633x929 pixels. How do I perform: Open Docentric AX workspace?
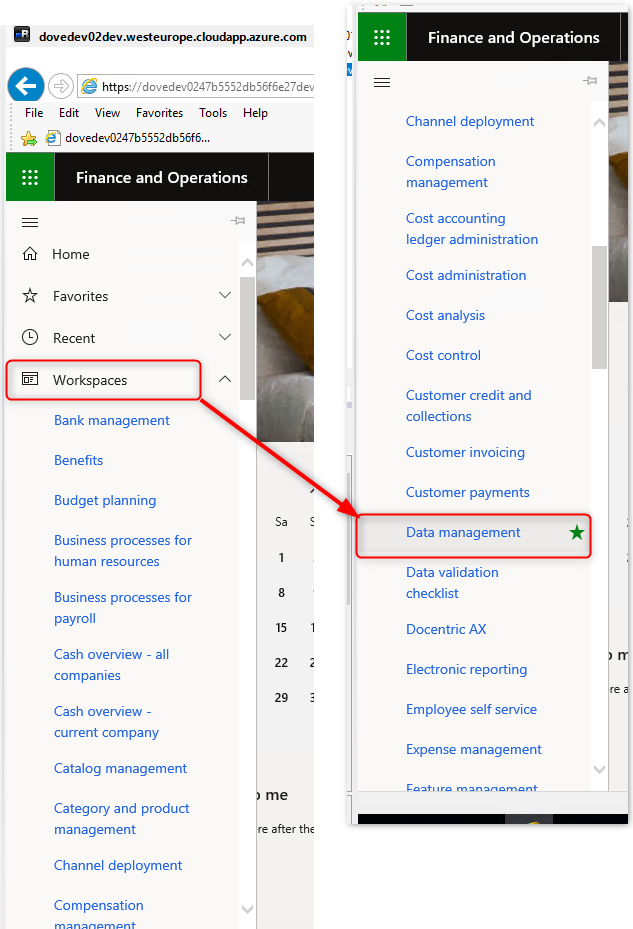pos(446,629)
